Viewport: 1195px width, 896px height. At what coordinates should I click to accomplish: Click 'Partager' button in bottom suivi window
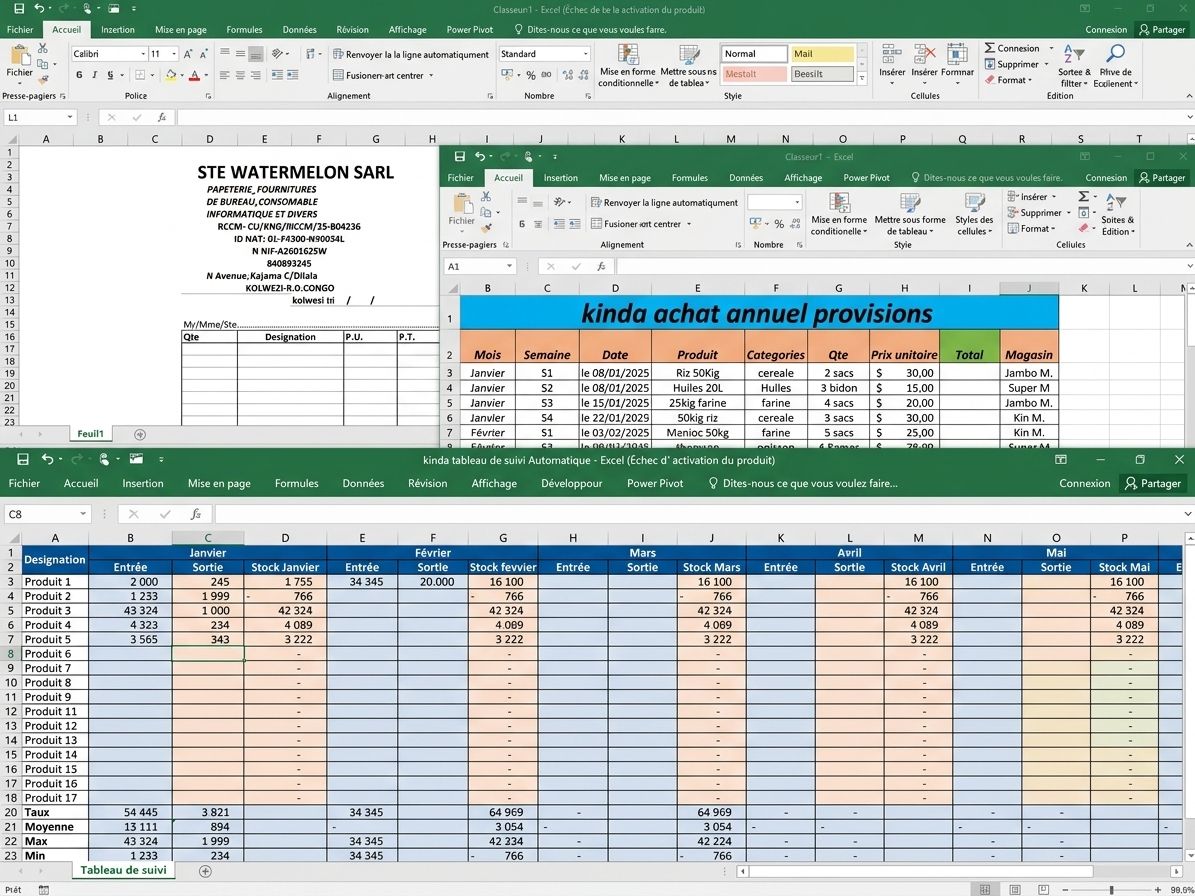(x=1152, y=483)
